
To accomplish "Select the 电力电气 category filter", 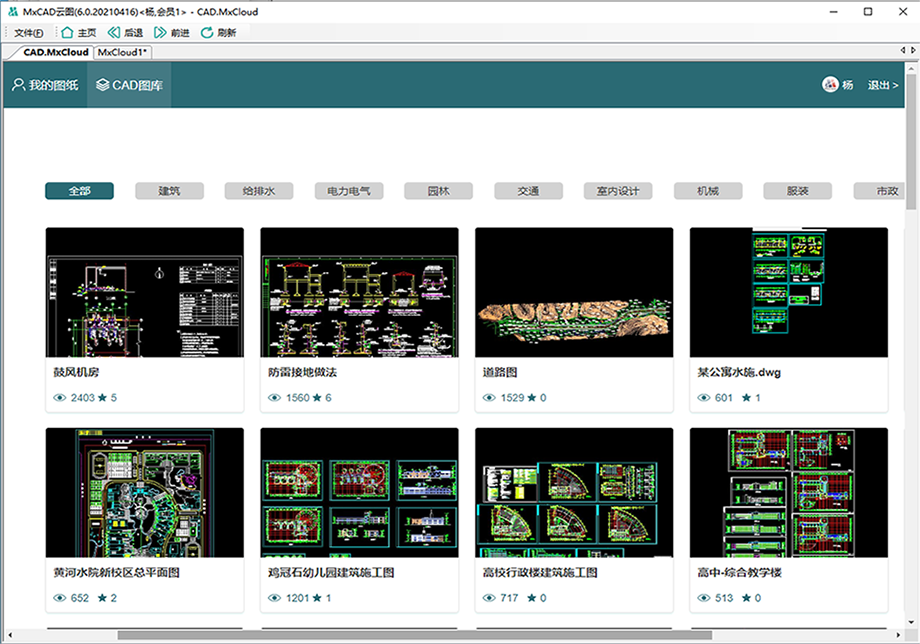I will [348, 191].
